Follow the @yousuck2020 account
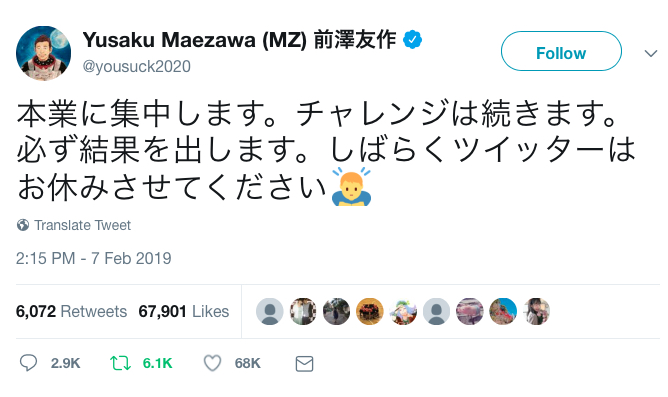The image size is (668, 397). point(561,51)
